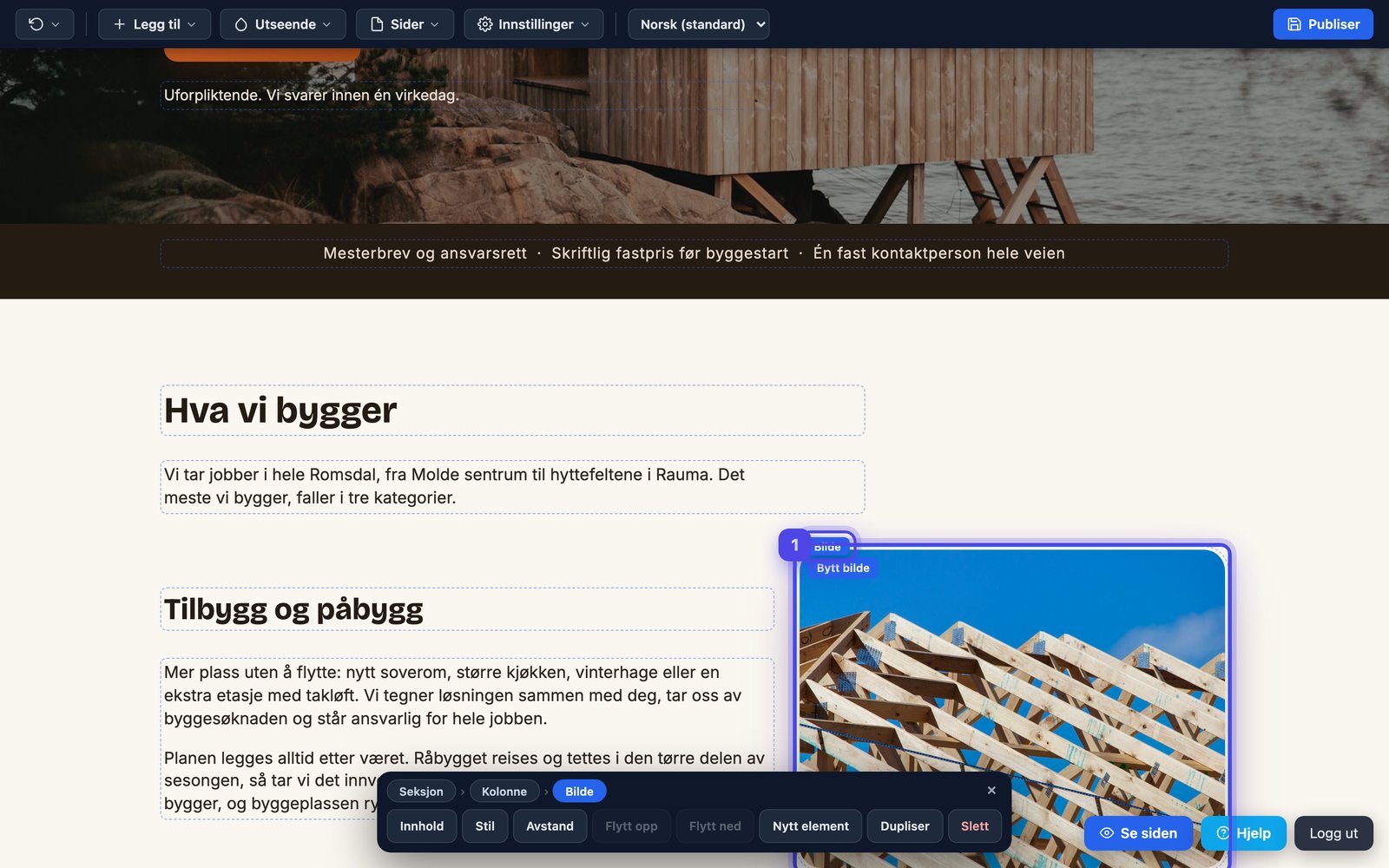The image size is (1389, 868).
Task: Open the "Legg til" menu
Action: (155, 24)
